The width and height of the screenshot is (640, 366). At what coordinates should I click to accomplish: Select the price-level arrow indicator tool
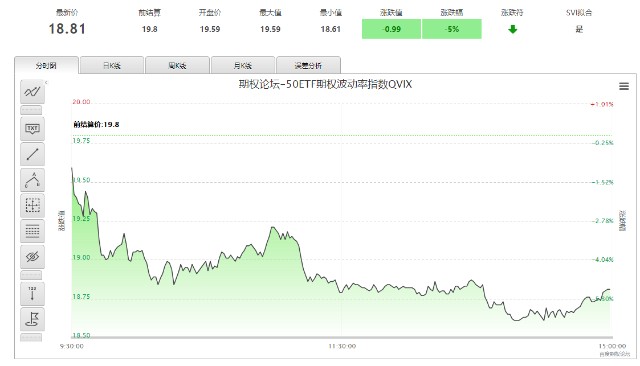tap(32, 294)
